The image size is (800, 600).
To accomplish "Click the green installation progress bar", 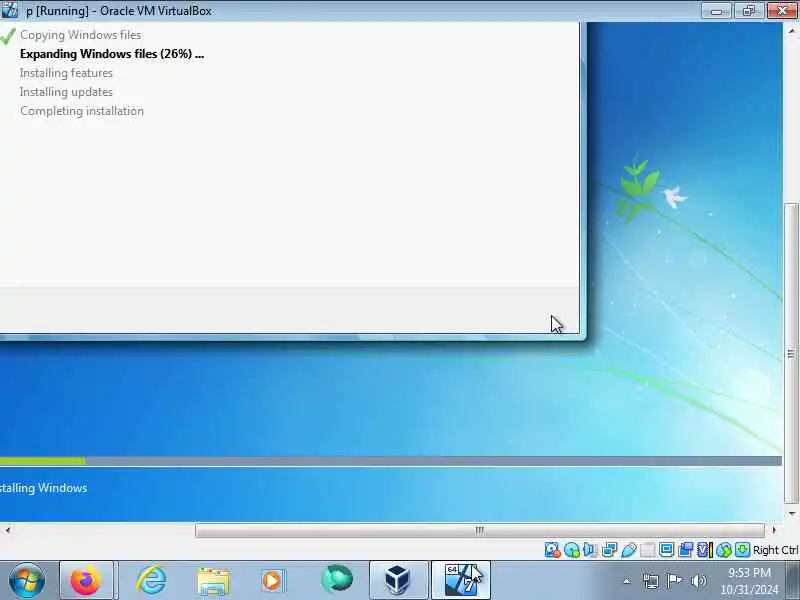I will tap(42, 461).
